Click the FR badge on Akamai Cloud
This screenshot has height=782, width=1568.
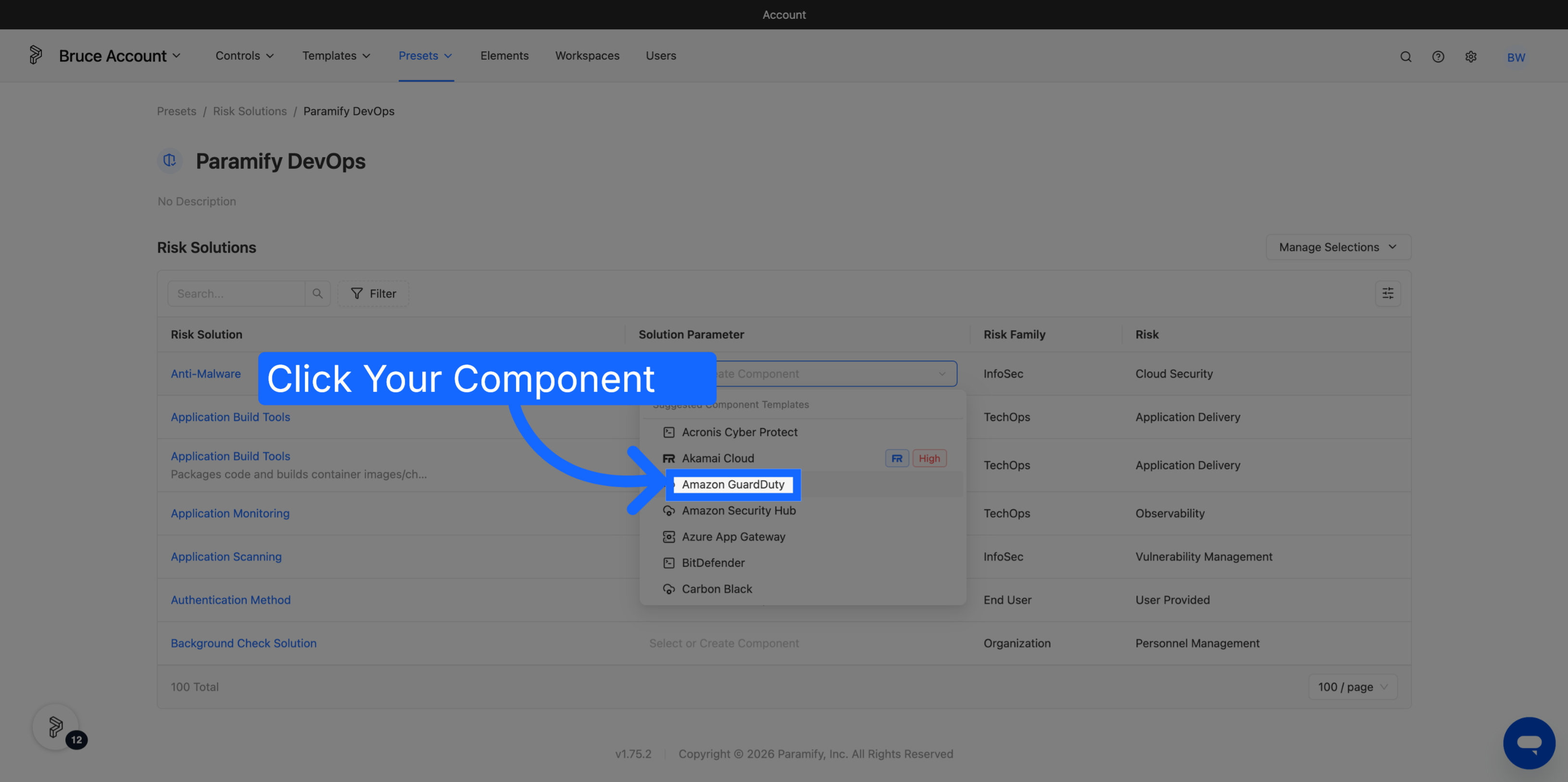897,458
